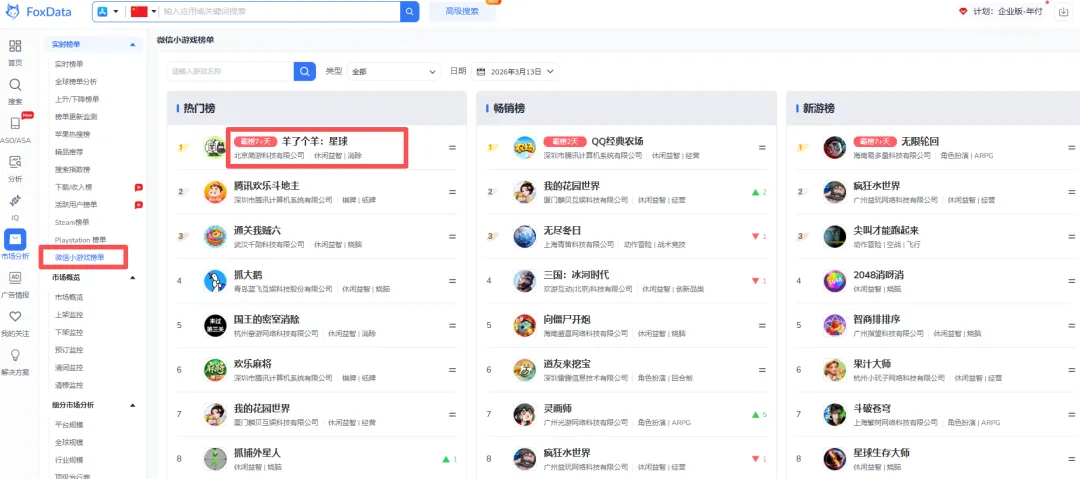Open the 计划: 企业版-年付 plan info
Viewport: 1080px width, 479px height.
[1001, 12]
